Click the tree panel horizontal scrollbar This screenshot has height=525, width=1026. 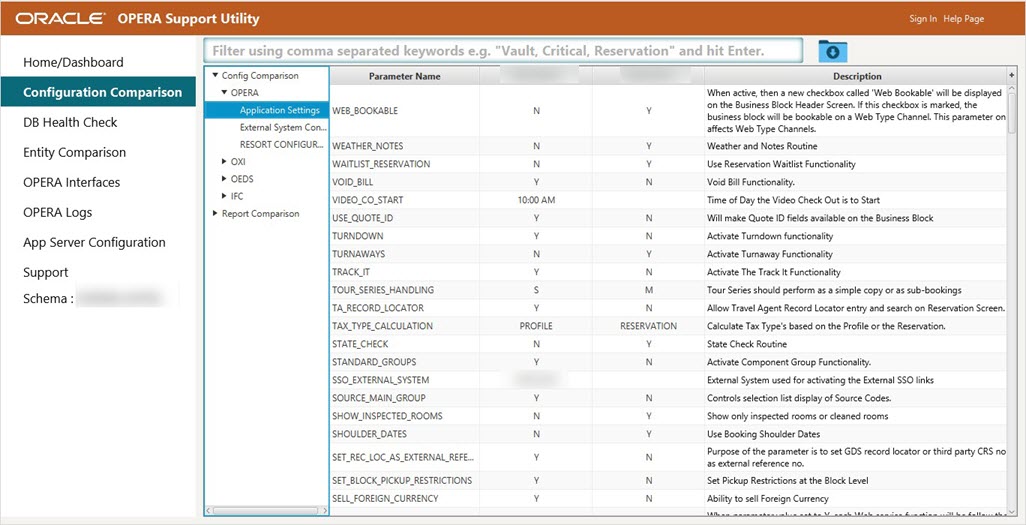pos(266,509)
